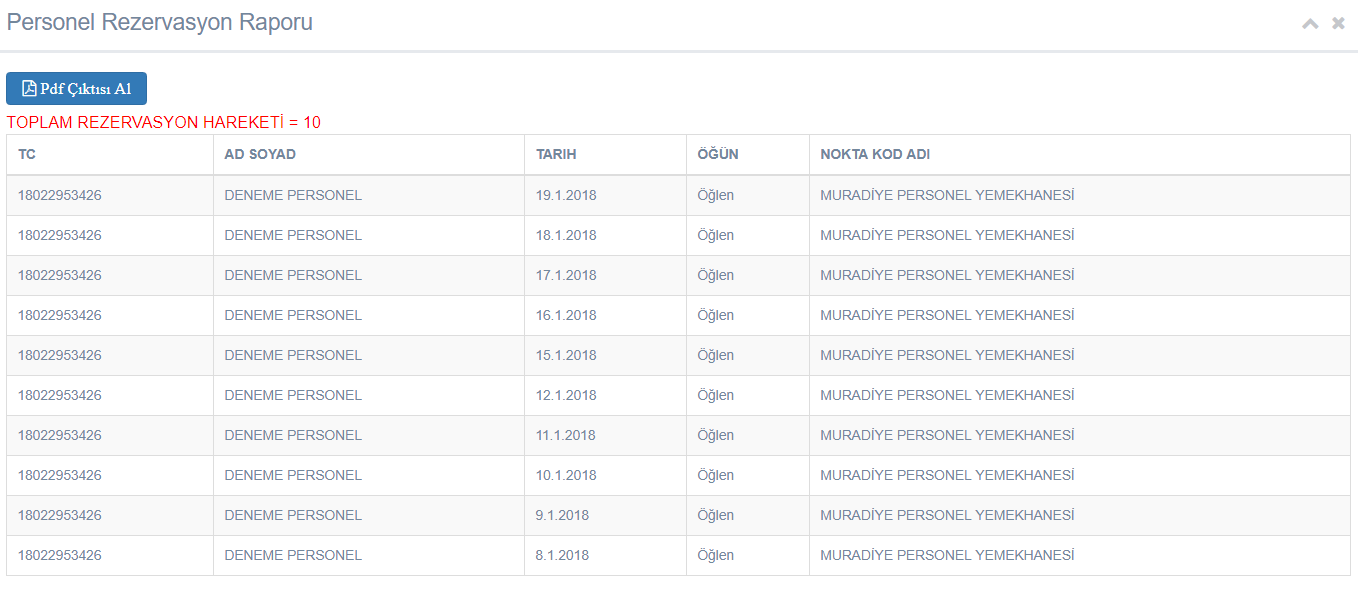Click the 17.1.2018 date entry
This screenshot has width=1371, height=597.
566,275
